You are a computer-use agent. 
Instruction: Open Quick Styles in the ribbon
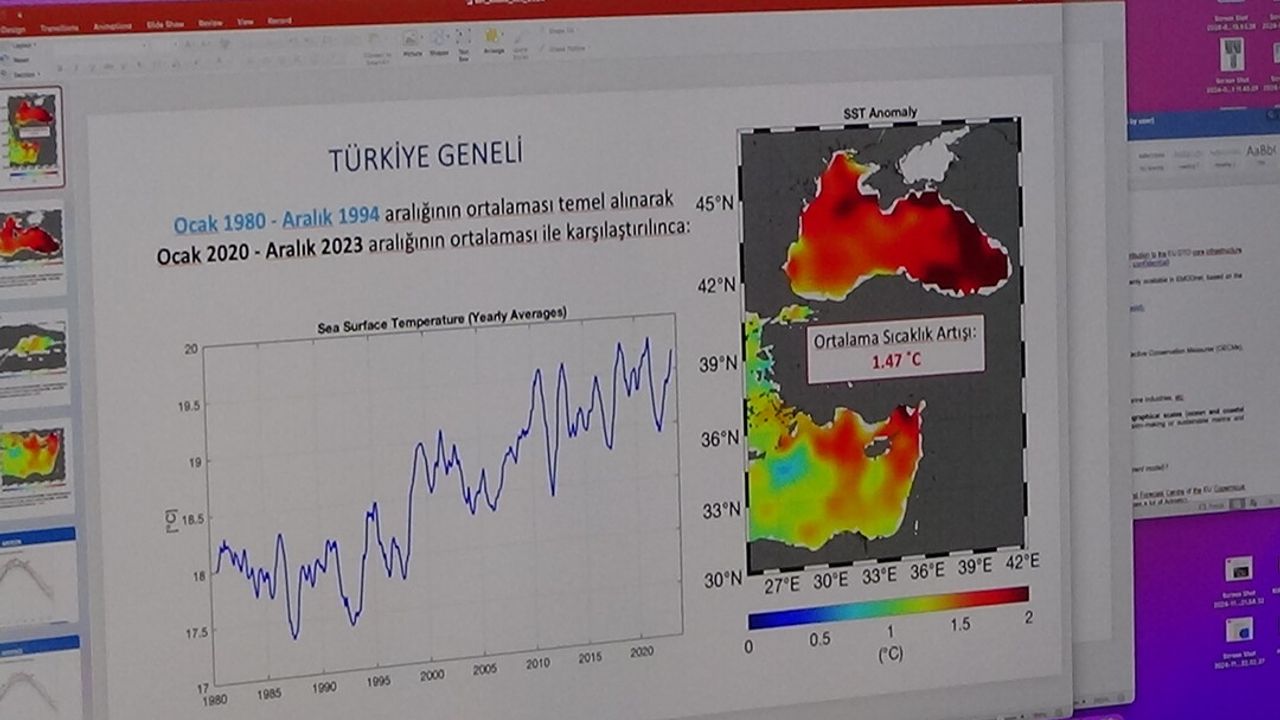pos(523,45)
